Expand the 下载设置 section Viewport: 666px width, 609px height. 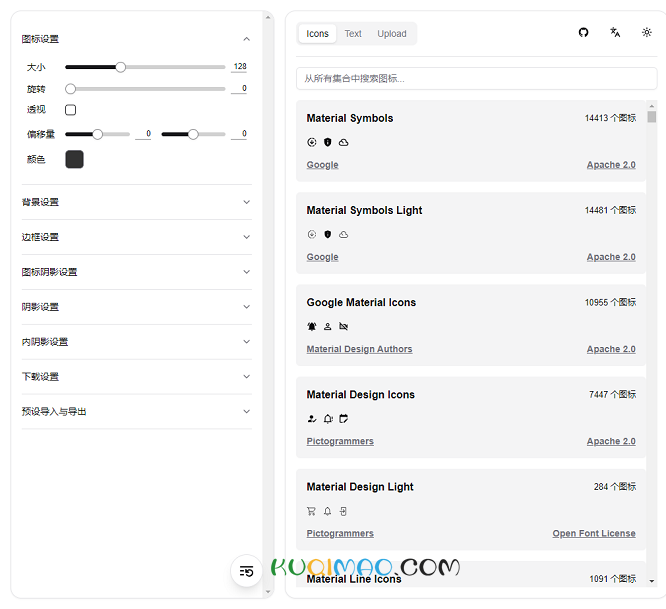pyautogui.click(x=136, y=376)
